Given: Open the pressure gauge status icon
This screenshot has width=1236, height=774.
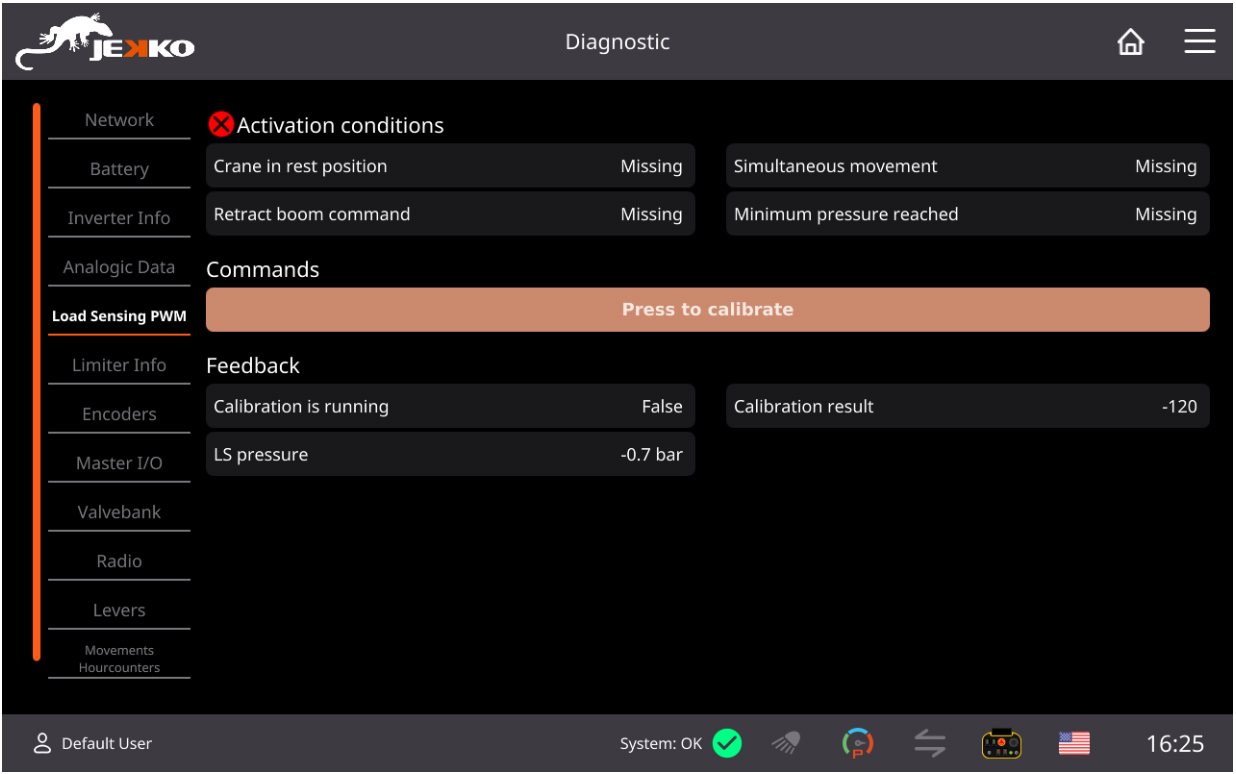Looking at the screenshot, I should tap(857, 743).
